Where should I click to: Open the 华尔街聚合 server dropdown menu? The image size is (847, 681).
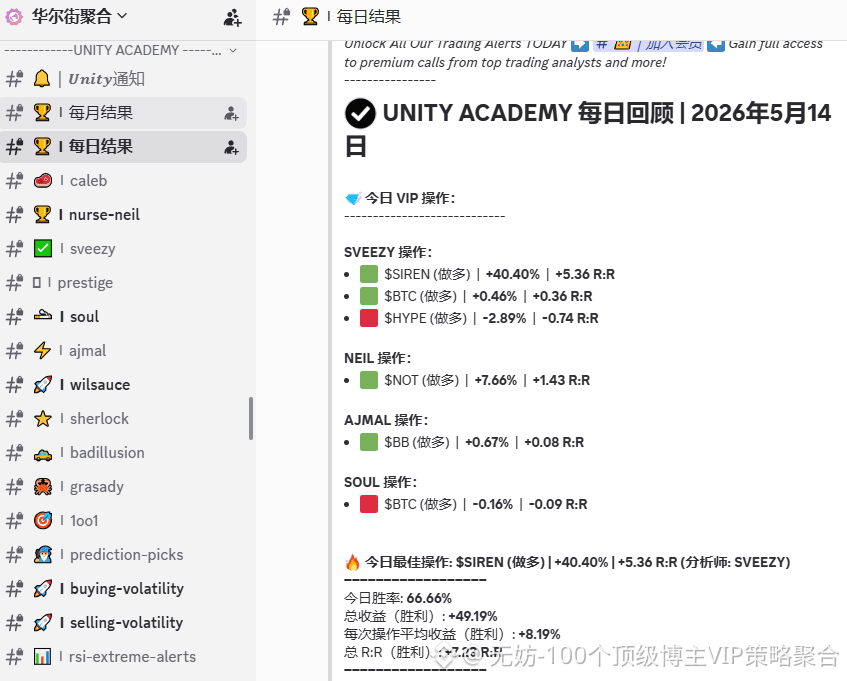[x=78, y=17]
